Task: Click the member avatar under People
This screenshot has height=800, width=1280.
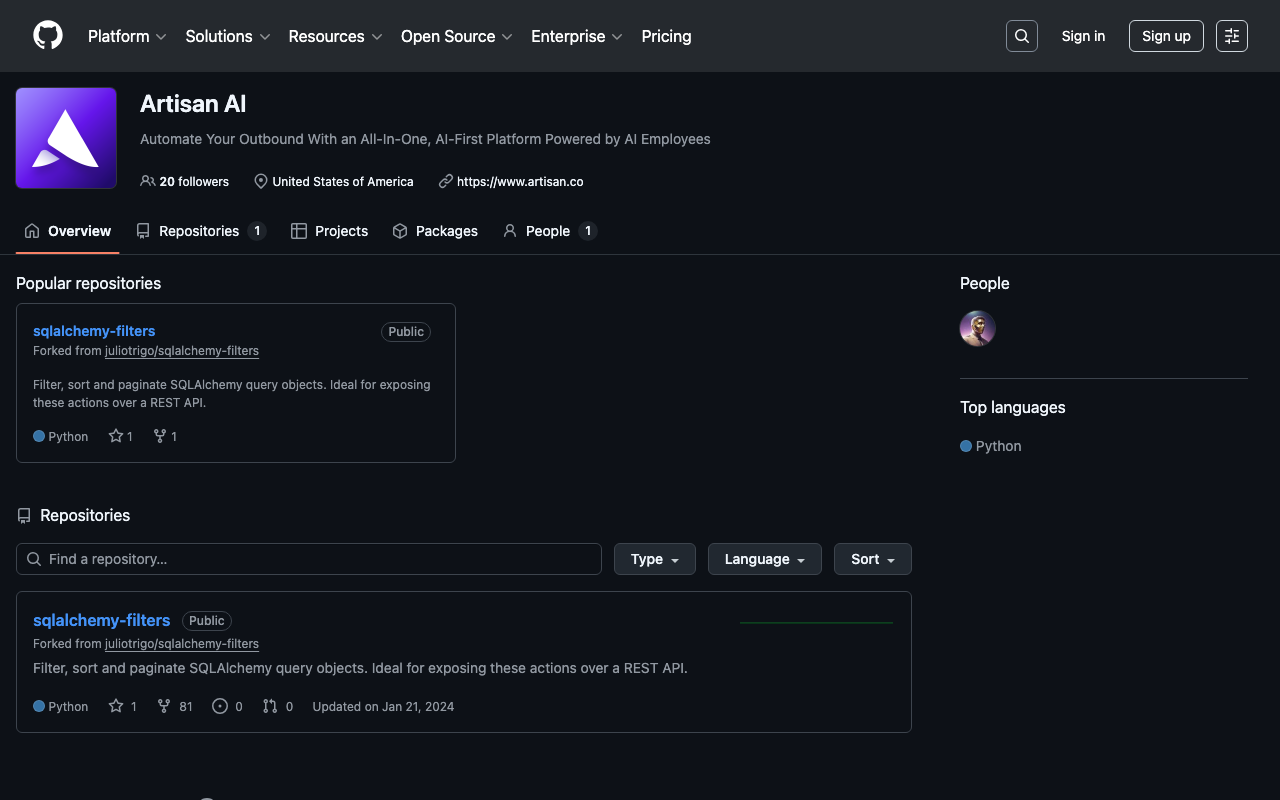Action: tap(977, 328)
